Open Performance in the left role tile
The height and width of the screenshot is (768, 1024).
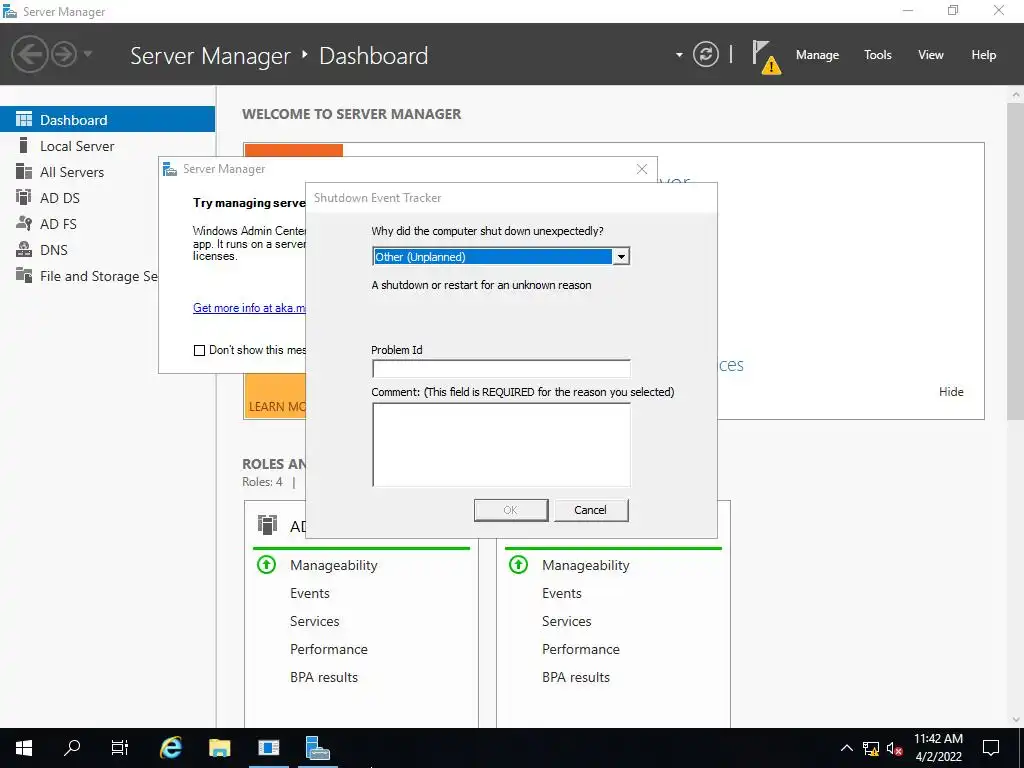pyautogui.click(x=328, y=649)
